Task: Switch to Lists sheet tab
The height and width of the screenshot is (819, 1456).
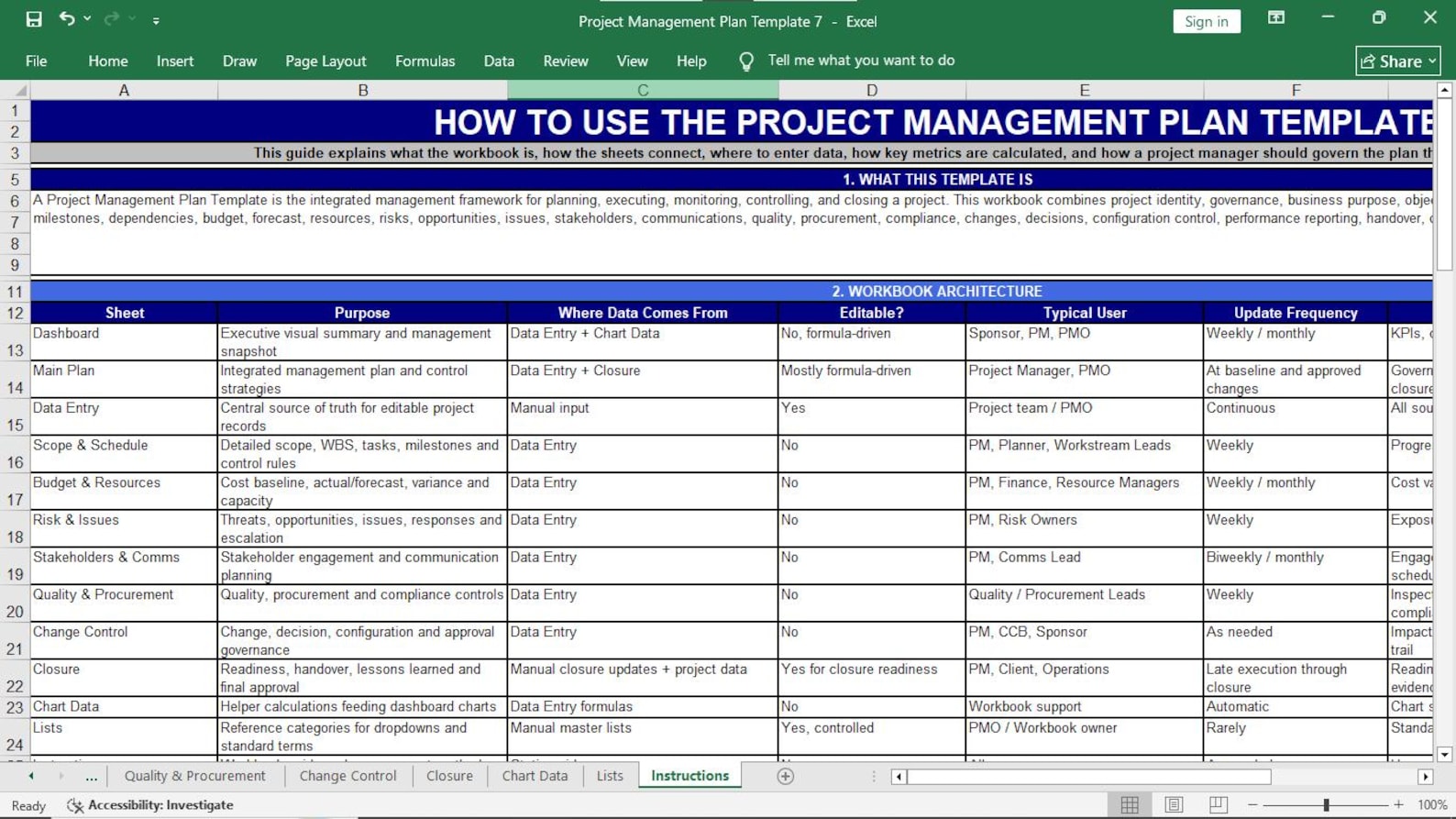Action: [610, 776]
